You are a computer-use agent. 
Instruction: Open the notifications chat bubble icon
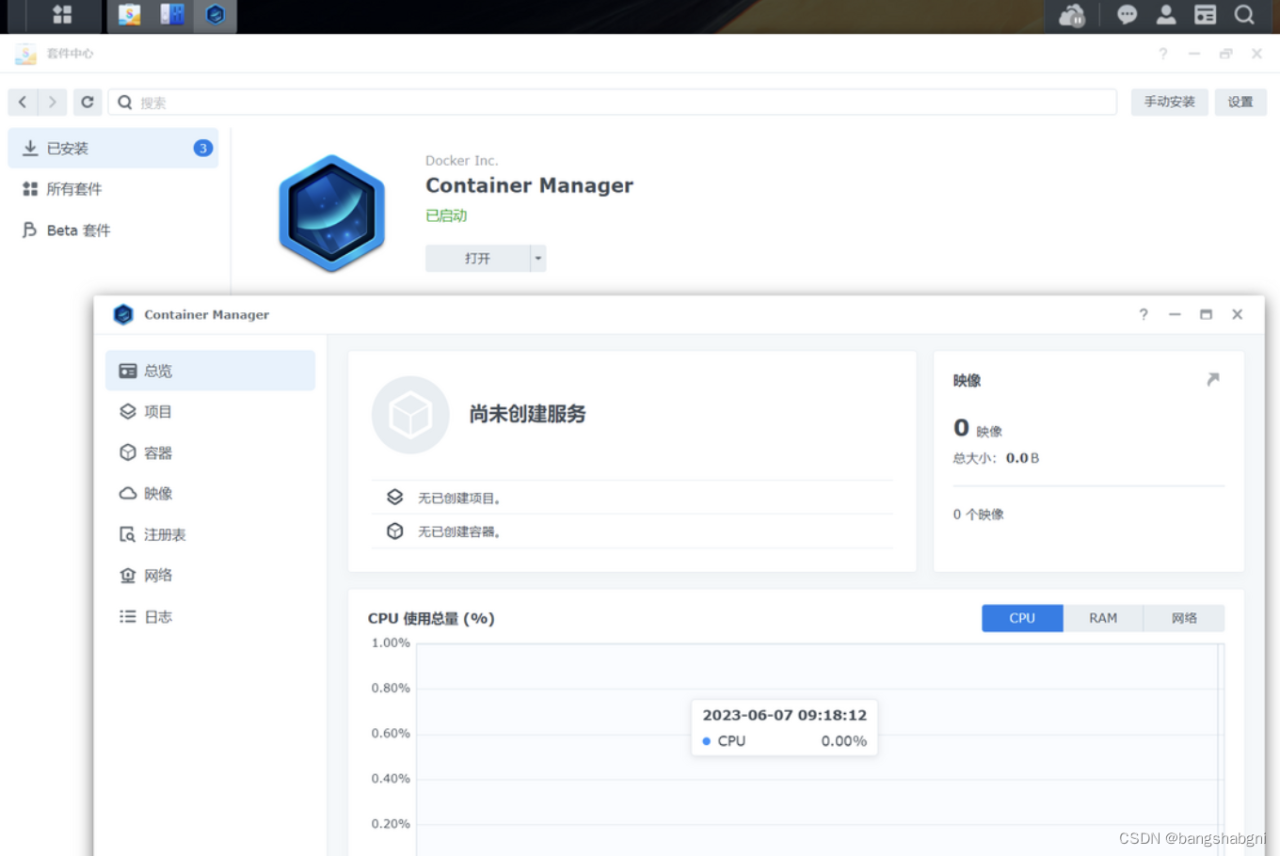coord(1127,15)
